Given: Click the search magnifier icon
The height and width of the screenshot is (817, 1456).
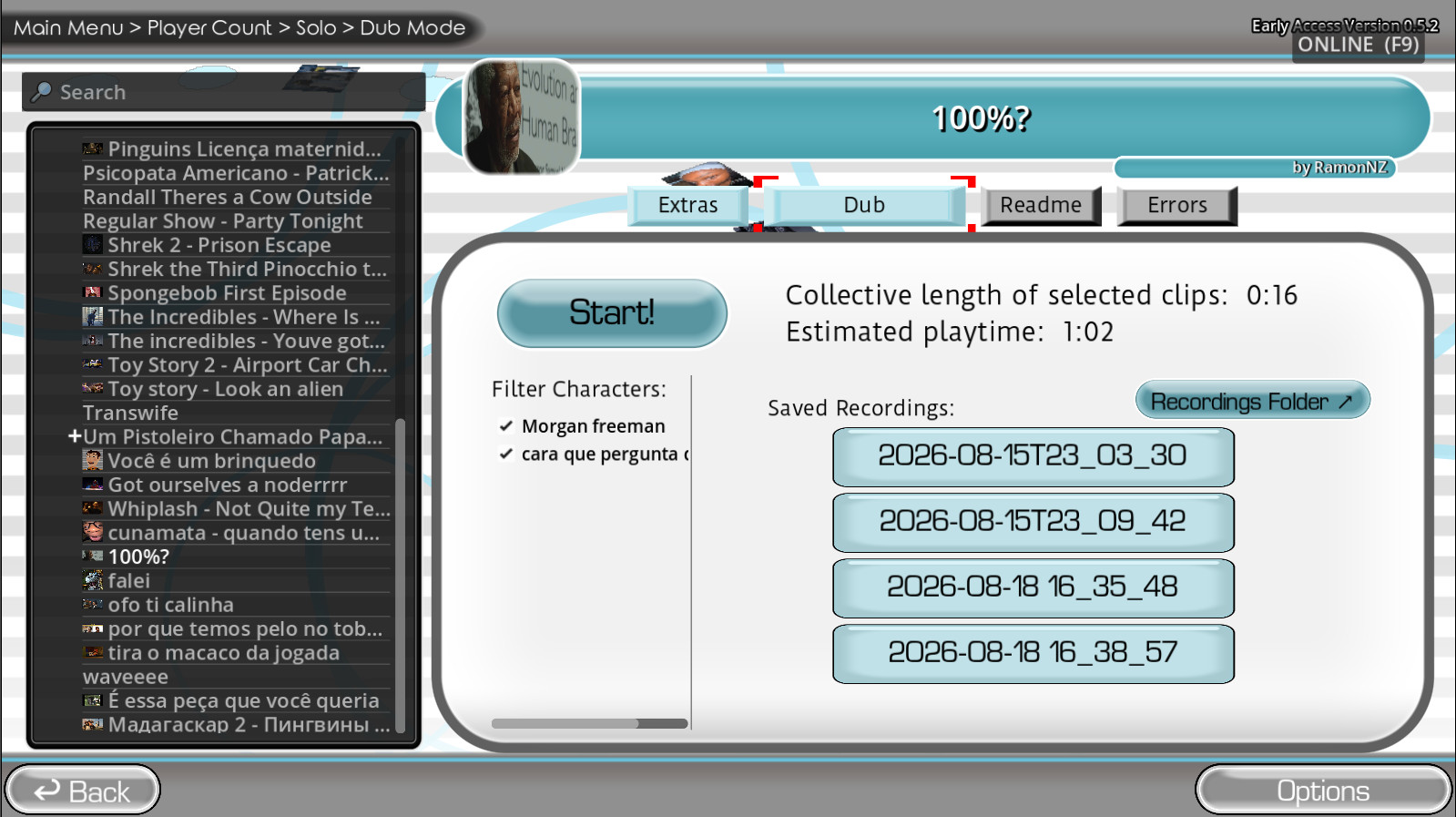Looking at the screenshot, I should coord(41,92).
